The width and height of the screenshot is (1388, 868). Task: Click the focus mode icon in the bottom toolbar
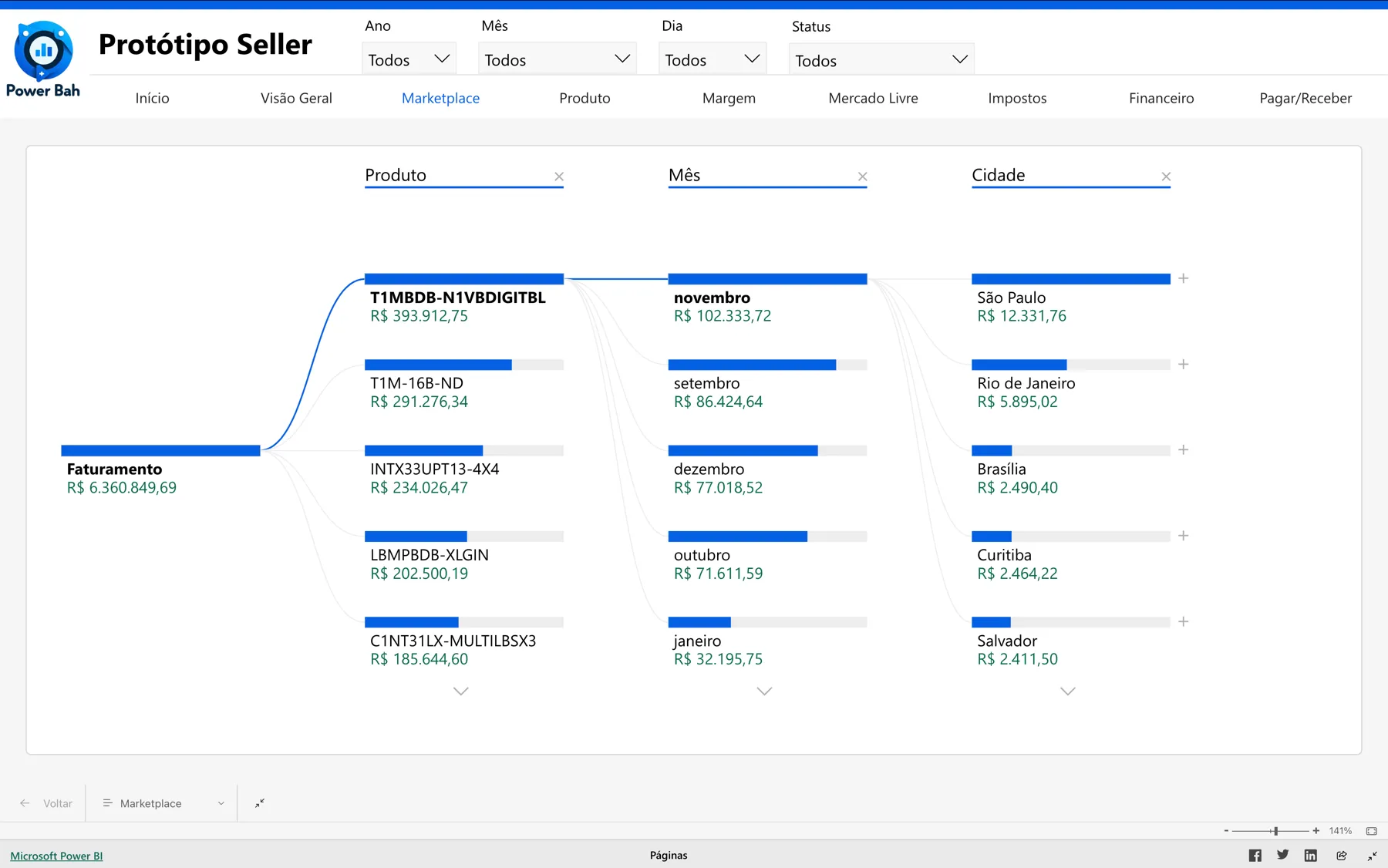click(x=260, y=803)
